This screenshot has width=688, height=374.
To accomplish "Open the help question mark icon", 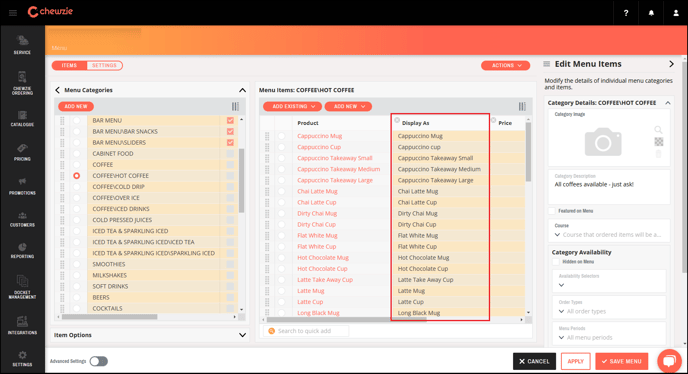I will (626, 13).
